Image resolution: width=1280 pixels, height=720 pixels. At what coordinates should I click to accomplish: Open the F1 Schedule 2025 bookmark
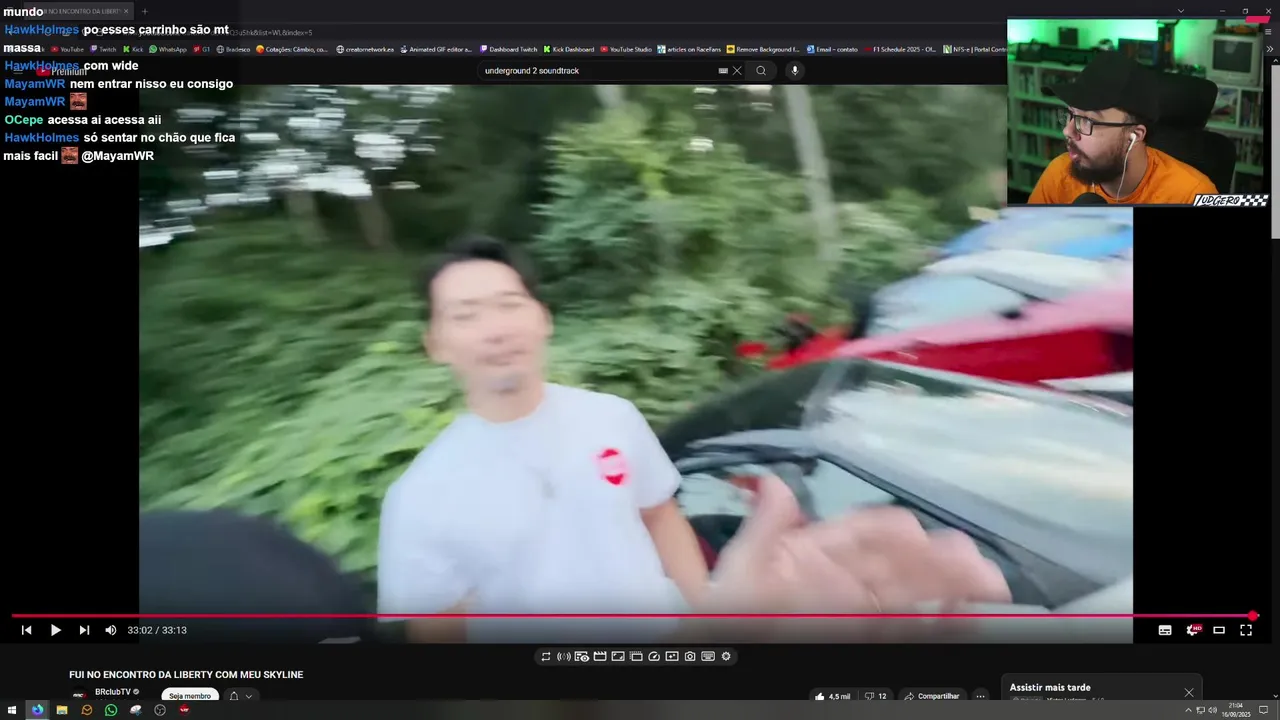click(x=899, y=49)
